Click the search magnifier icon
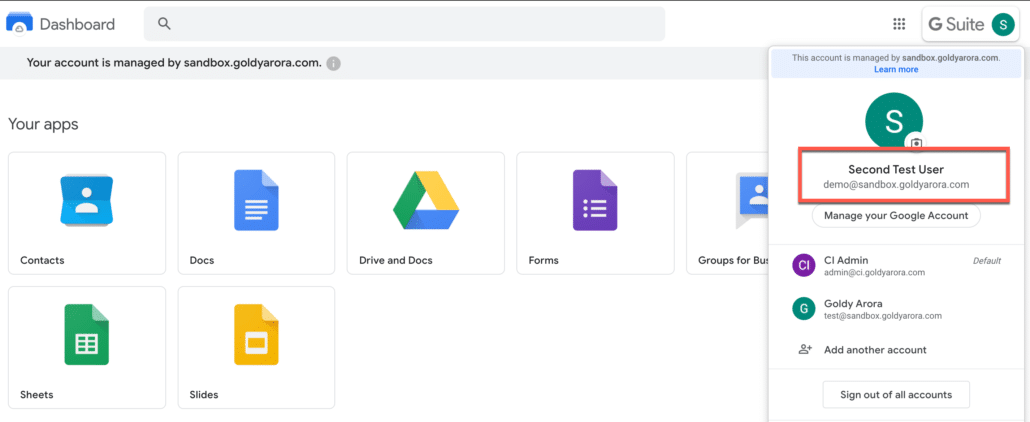The width and height of the screenshot is (1030, 422). click(x=164, y=24)
